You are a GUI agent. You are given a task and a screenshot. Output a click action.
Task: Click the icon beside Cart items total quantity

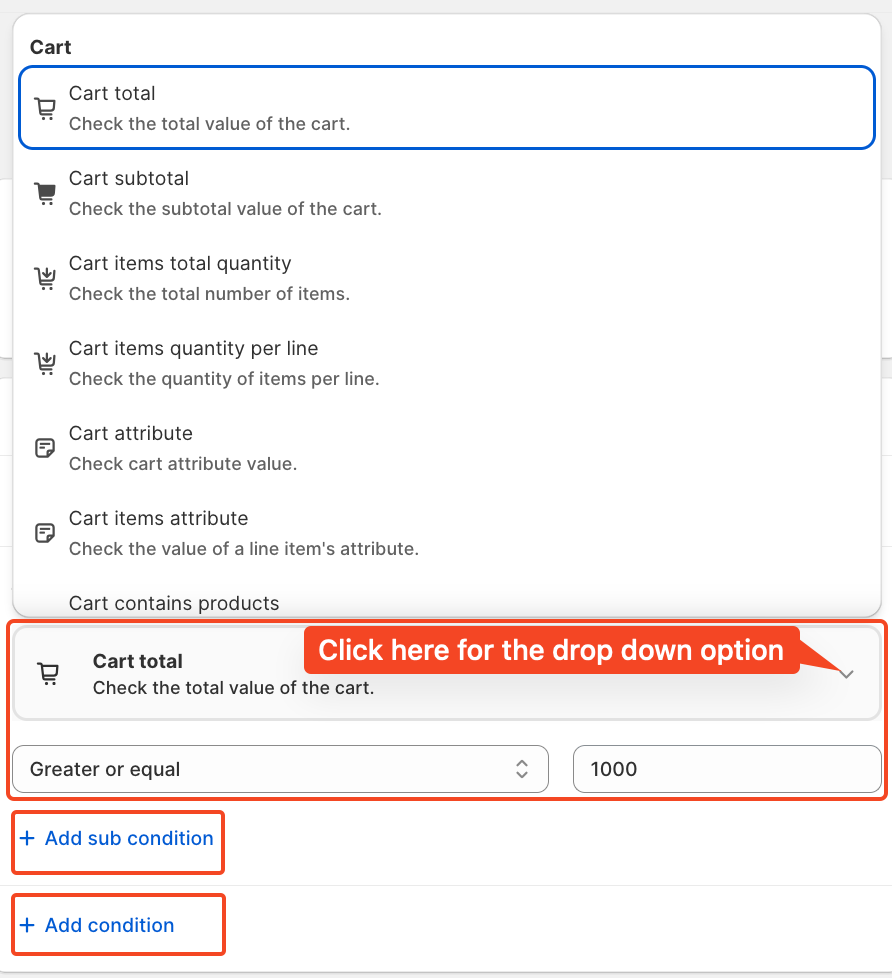point(45,278)
